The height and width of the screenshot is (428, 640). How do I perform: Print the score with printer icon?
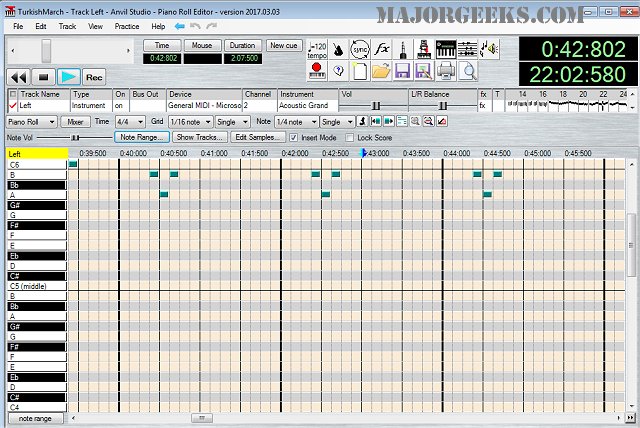tap(446, 71)
